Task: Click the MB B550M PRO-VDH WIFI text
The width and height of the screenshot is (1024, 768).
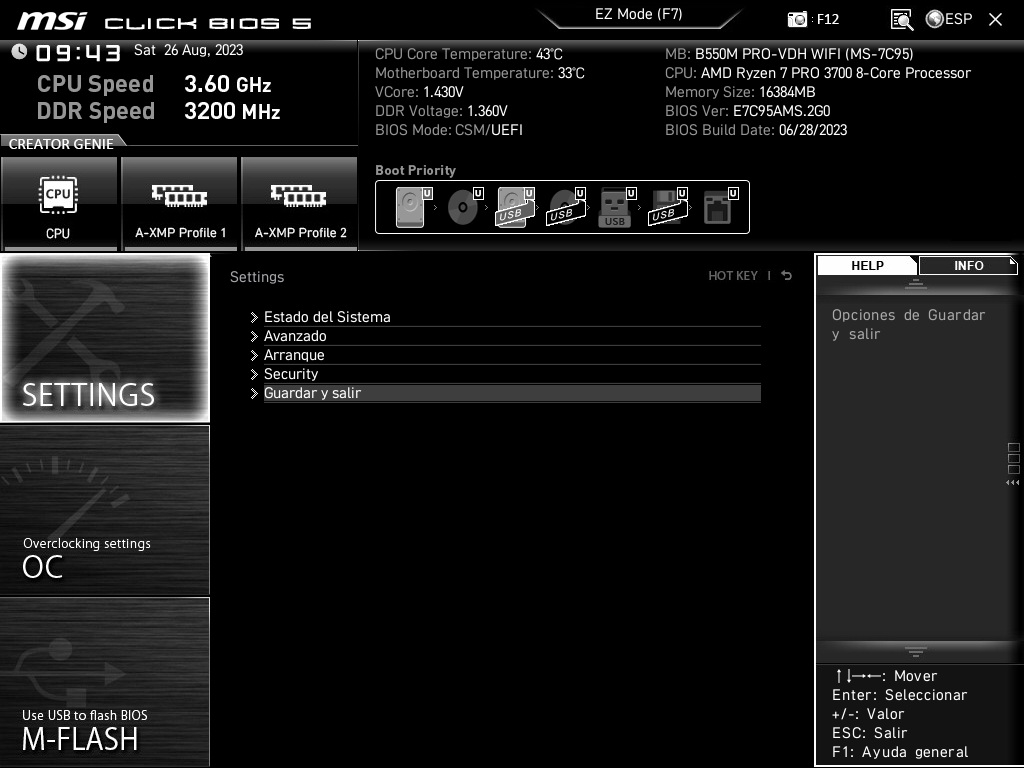Action: point(789,54)
